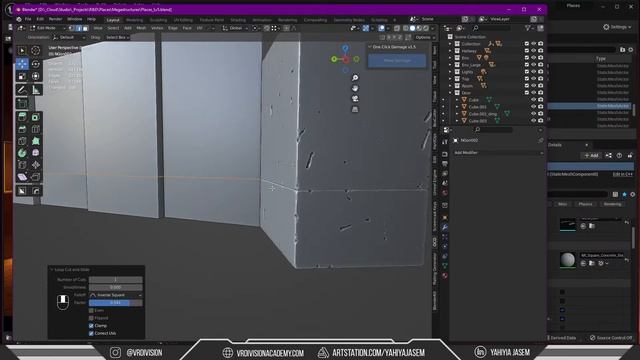Viewport: 640px width, 360px height.
Task: Enable the Even checkbox
Action: (x=91, y=311)
